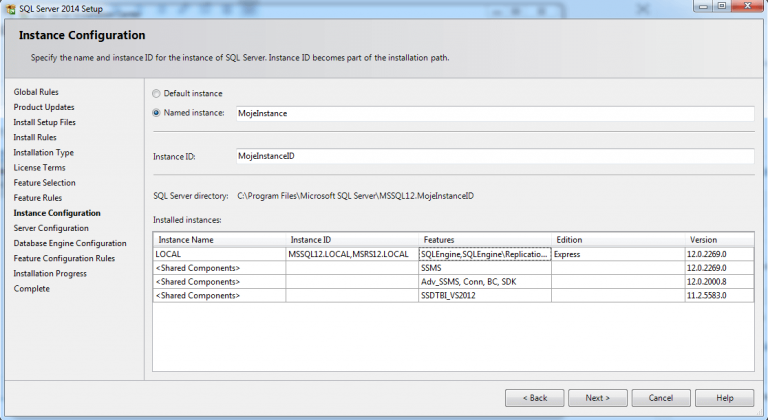Click the SSMS features cell
The height and width of the screenshot is (420, 768).
(485, 268)
